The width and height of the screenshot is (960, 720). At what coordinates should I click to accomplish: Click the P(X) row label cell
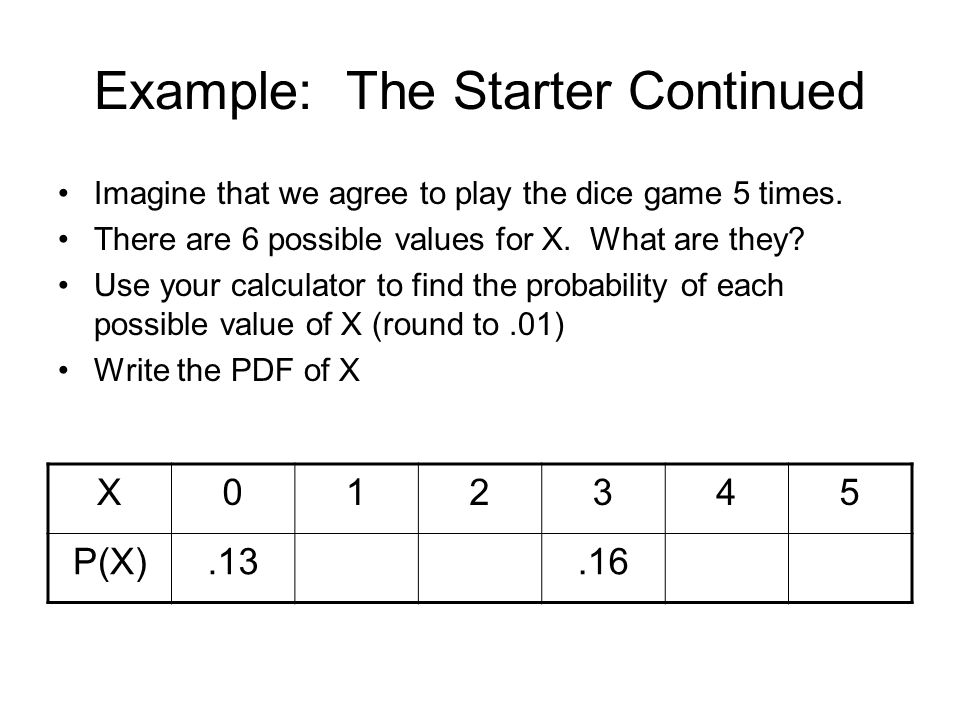coord(110,568)
